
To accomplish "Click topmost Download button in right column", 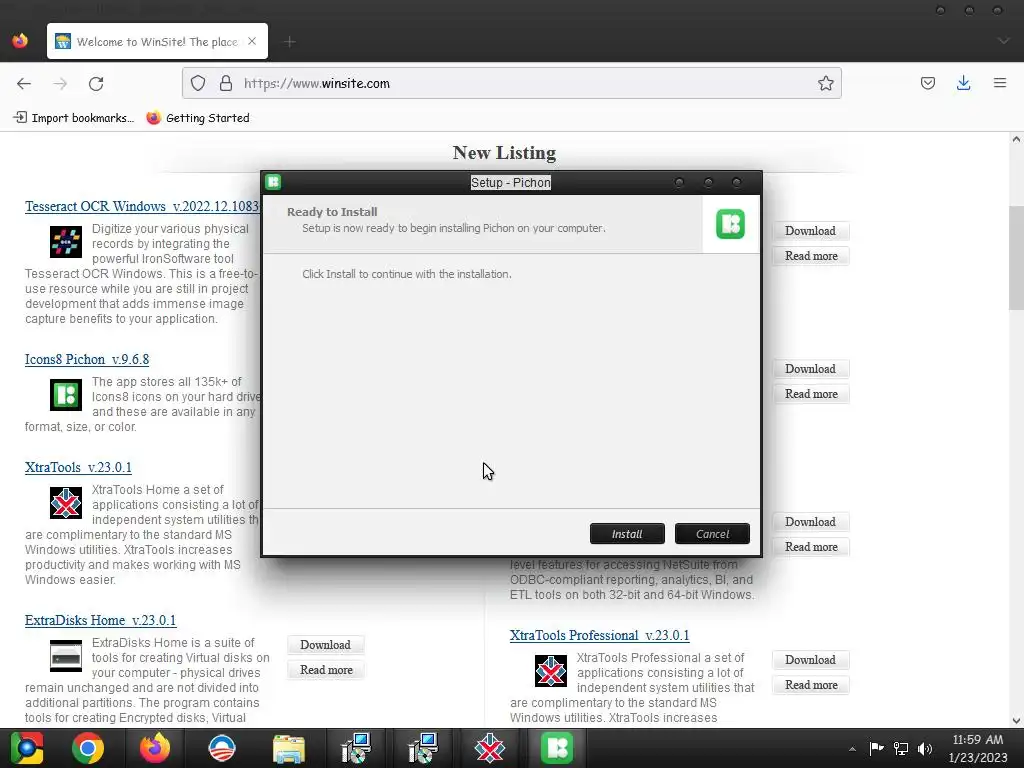I will point(810,231).
